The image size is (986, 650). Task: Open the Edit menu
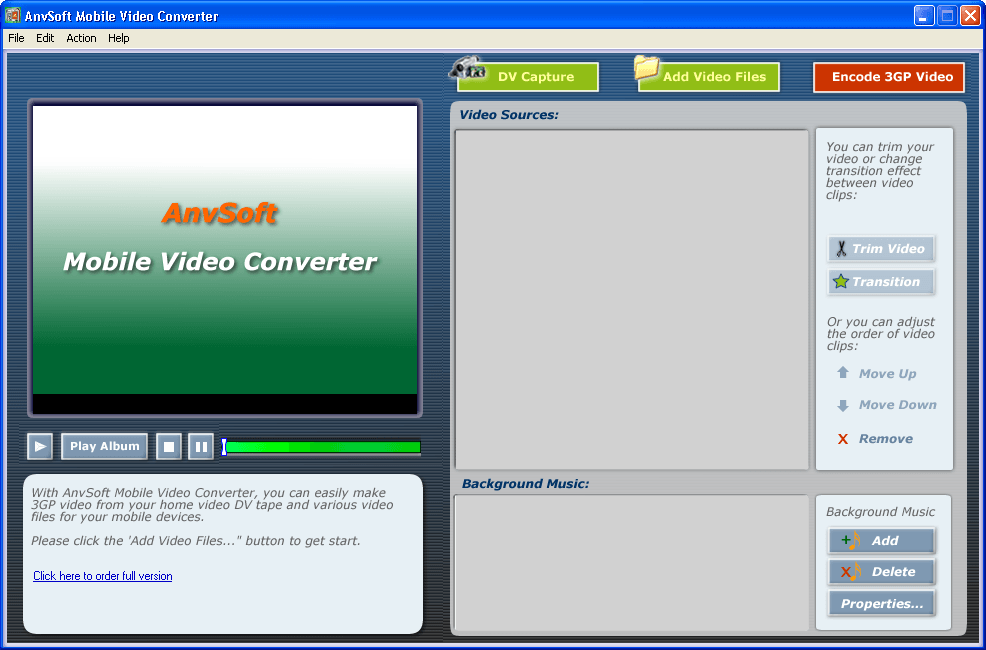pos(45,38)
